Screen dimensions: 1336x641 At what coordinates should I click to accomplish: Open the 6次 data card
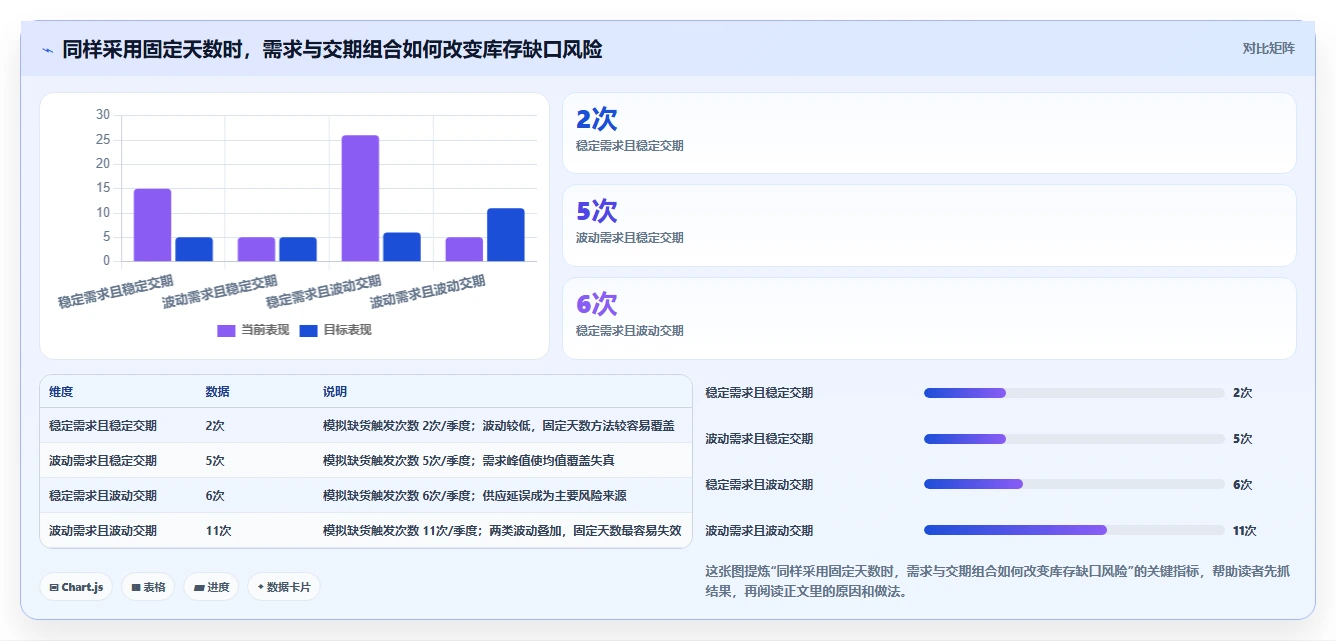pos(929,318)
